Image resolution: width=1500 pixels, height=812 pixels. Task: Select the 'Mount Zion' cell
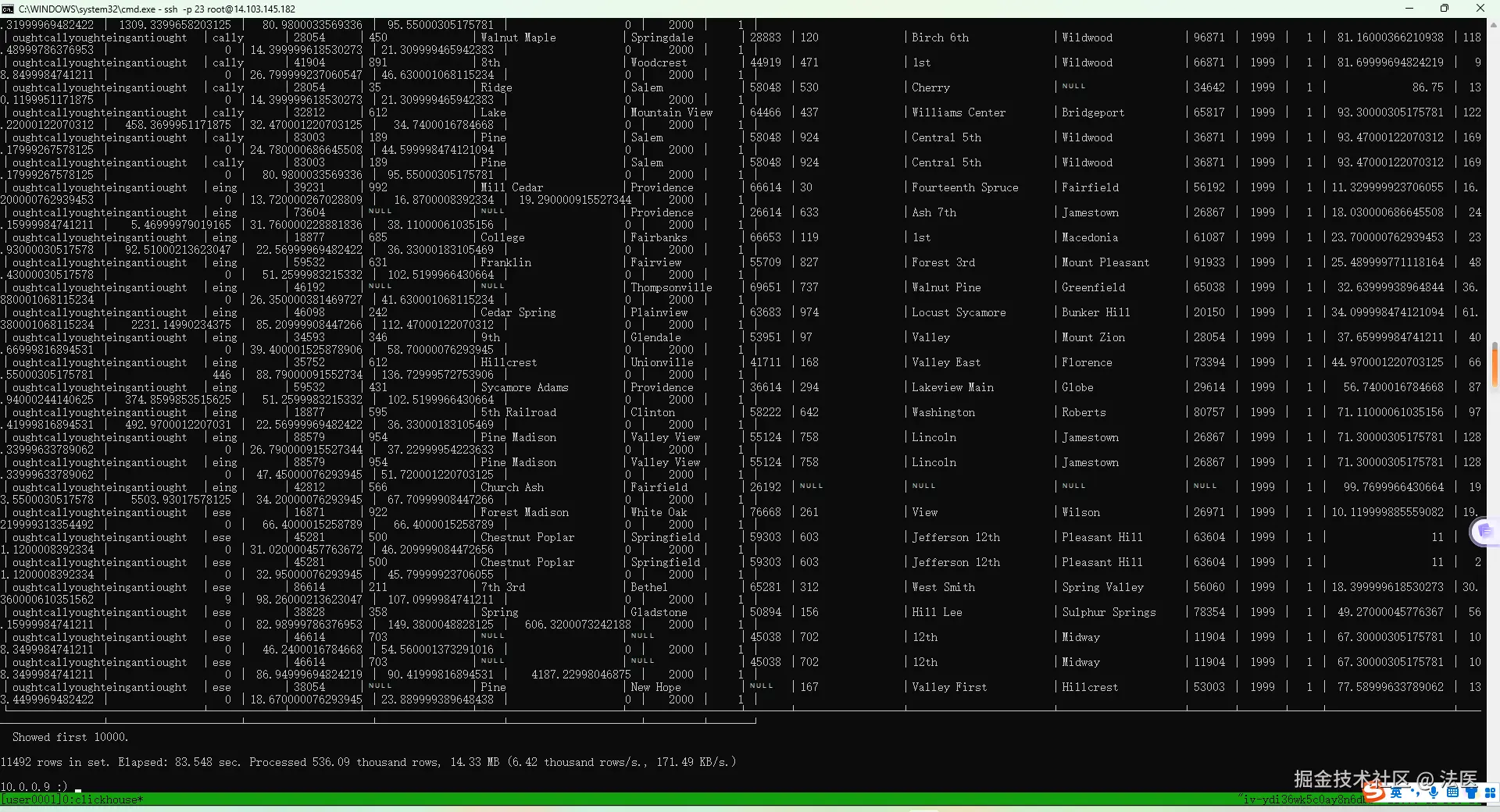tap(1093, 337)
